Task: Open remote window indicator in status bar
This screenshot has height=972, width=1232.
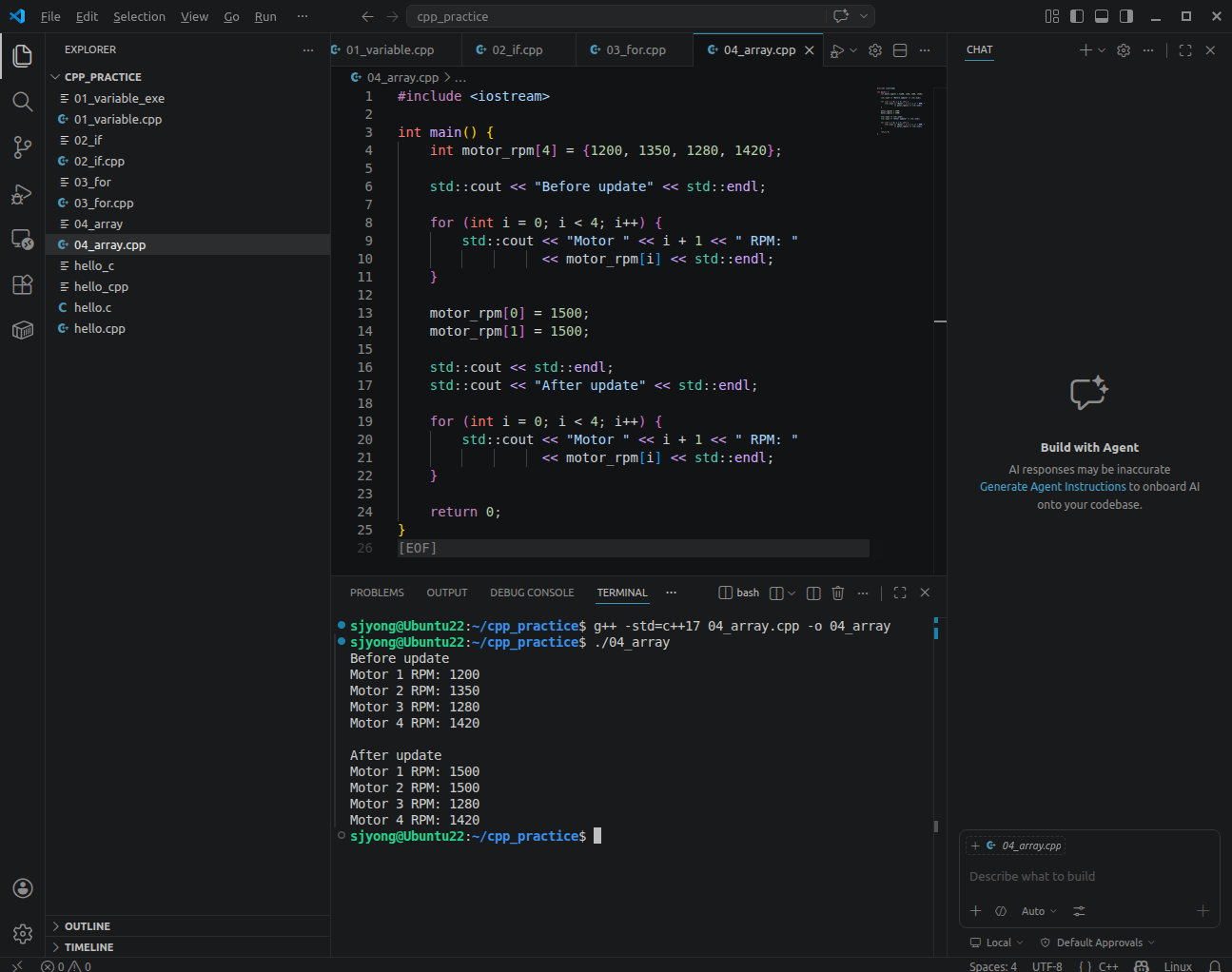Action: coord(16,965)
